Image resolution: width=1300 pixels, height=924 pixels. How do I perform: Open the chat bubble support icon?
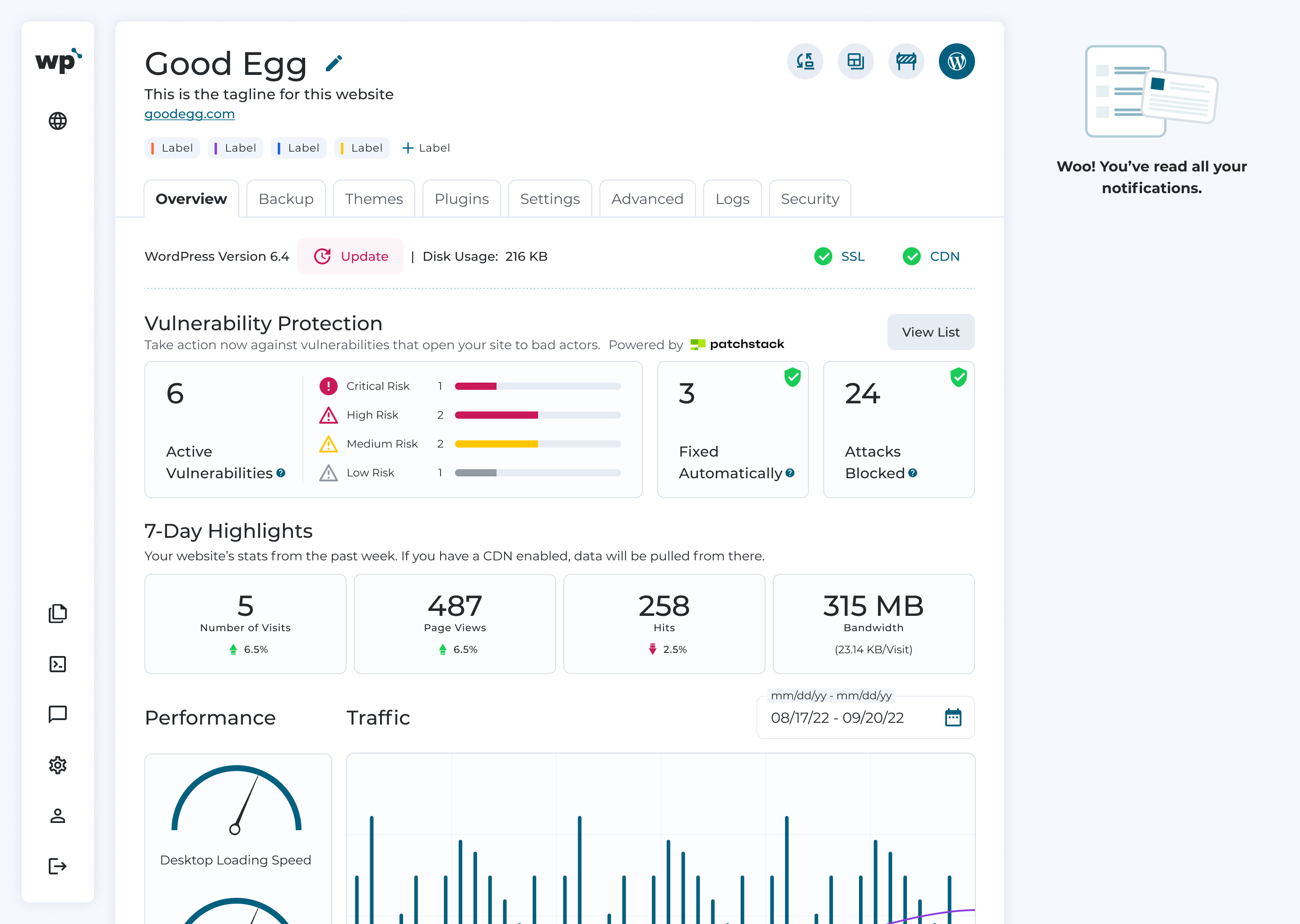57,715
